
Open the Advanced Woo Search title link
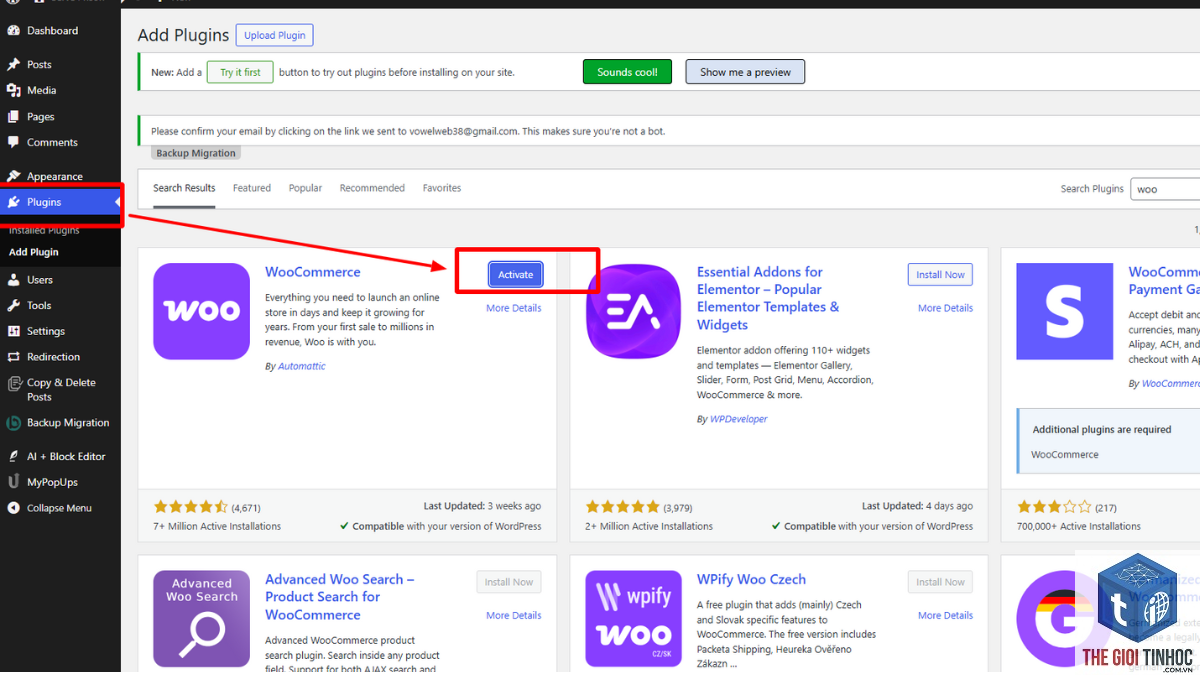pyautogui.click(x=340, y=597)
